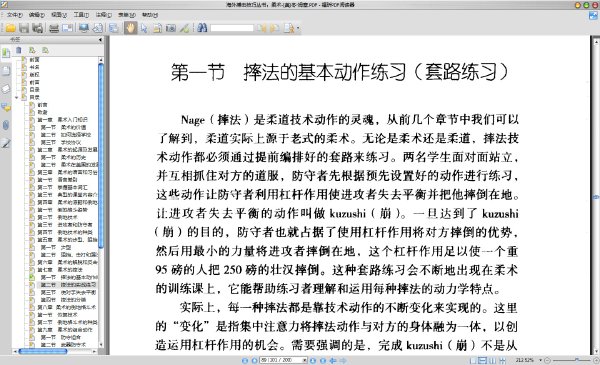This screenshot has height=365, width=600.
Task: Select single page layout icon
Action: [473, 360]
